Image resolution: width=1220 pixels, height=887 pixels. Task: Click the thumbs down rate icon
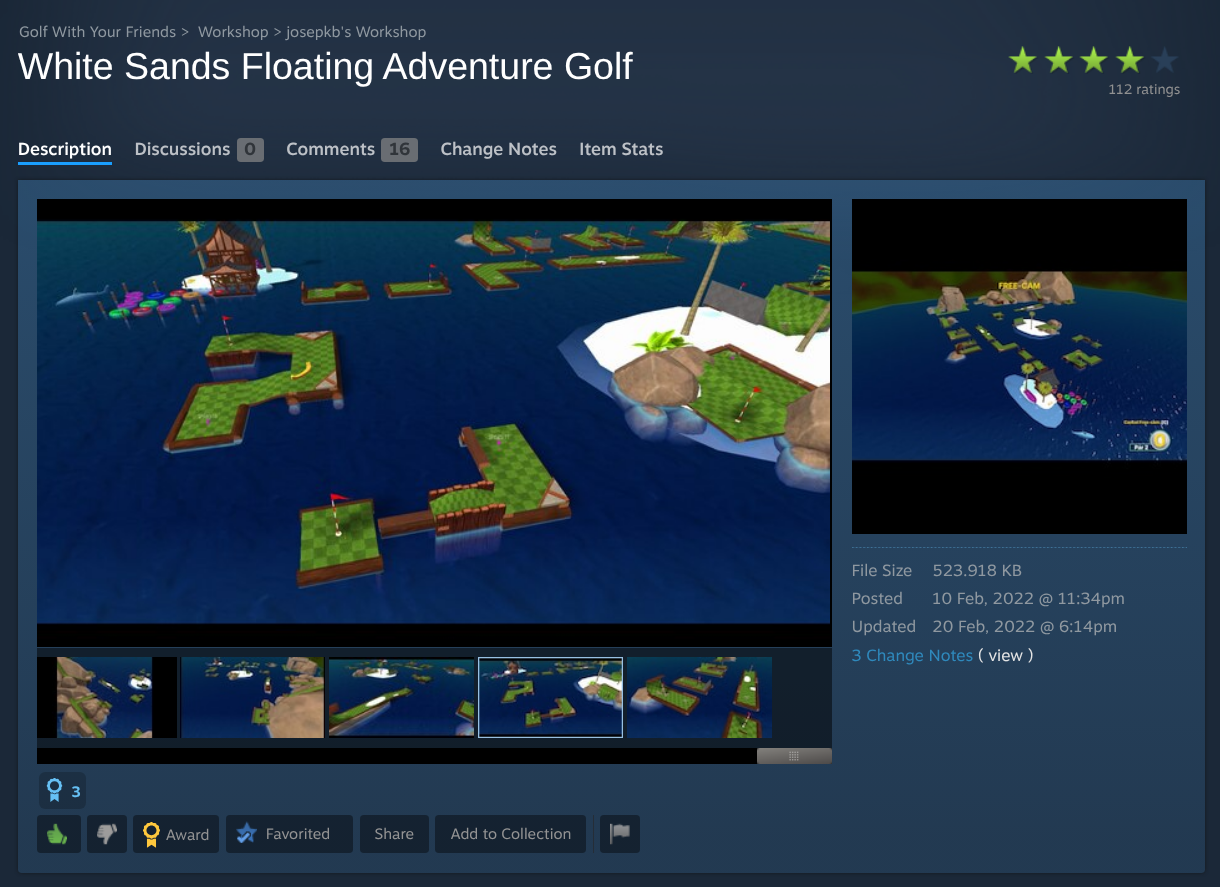(x=107, y=834)
